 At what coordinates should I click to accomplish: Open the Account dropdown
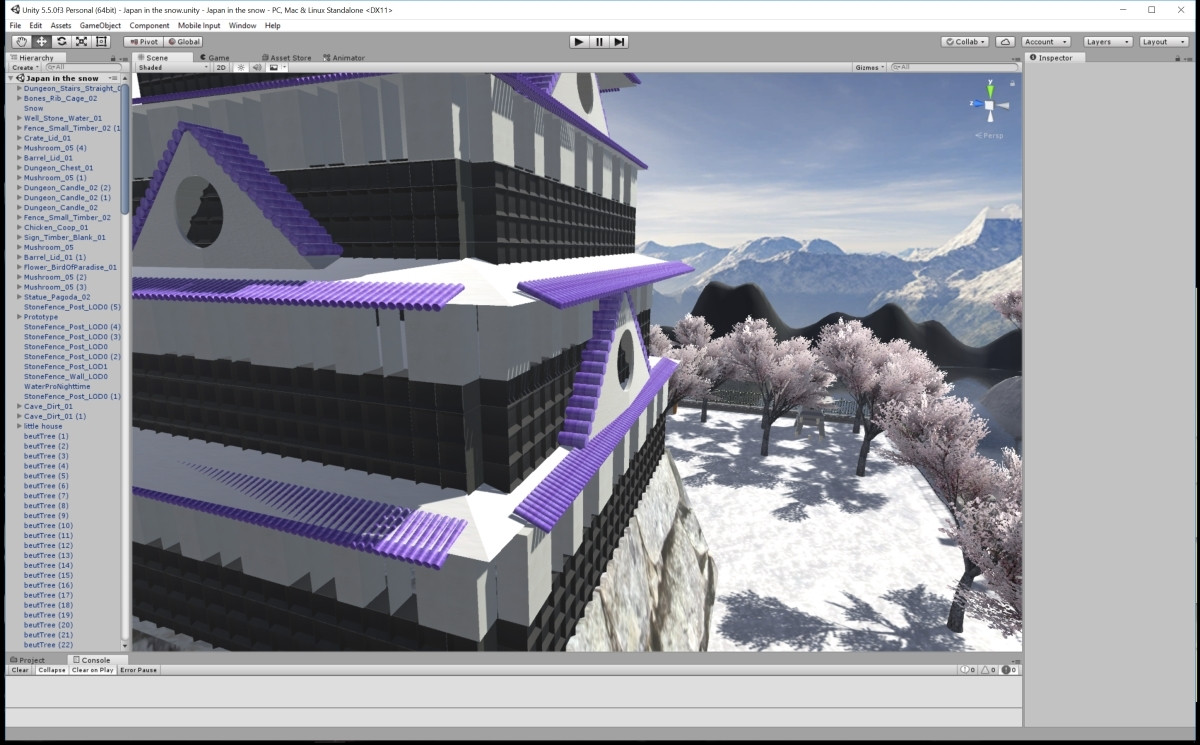click(x=1046, y=42)
